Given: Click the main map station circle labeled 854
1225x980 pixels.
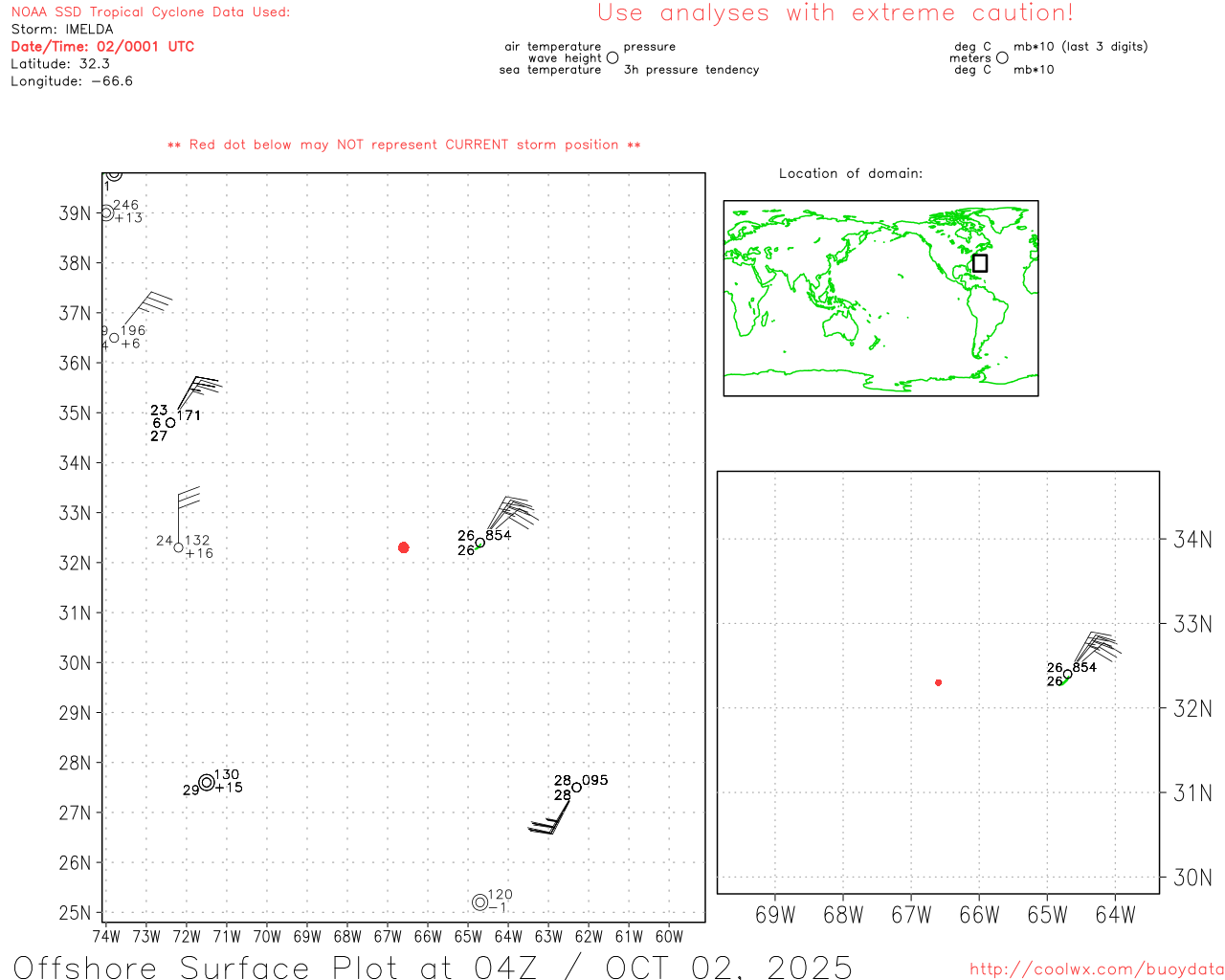Looking at the screenshot, I should pos(480,543).
